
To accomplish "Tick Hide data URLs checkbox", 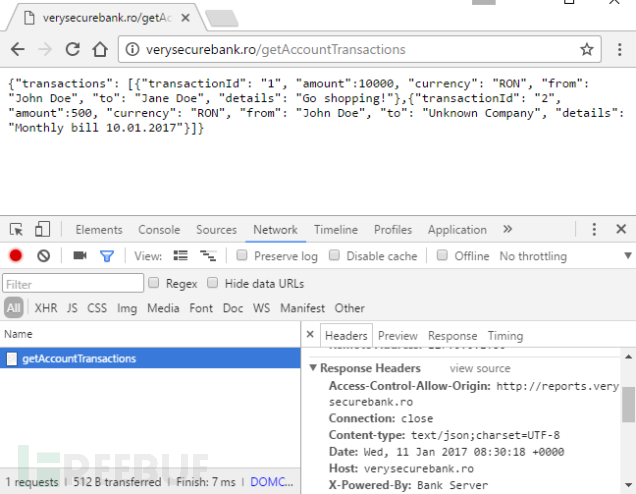I will click(213, 283).
